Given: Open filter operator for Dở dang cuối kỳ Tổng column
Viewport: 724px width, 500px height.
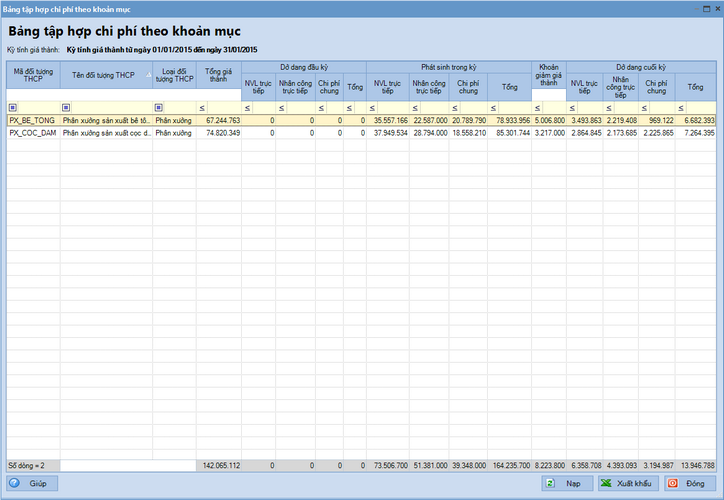Looking at the screenshot, I should click(x=681, y=108).
